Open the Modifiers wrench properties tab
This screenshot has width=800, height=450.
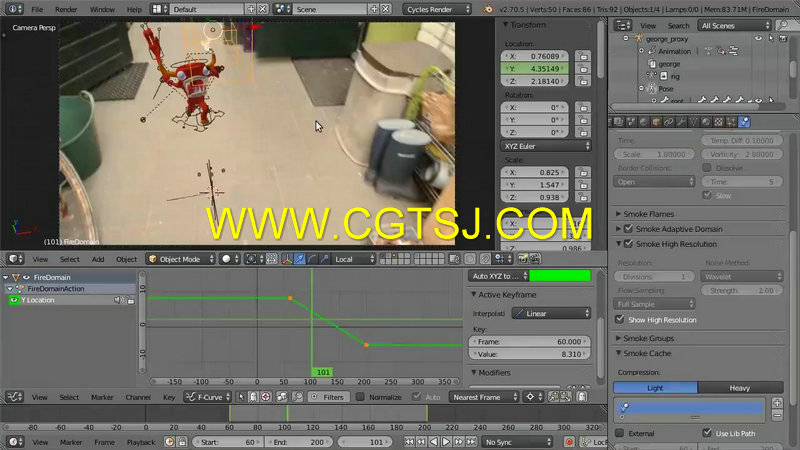tap(681, 122)
